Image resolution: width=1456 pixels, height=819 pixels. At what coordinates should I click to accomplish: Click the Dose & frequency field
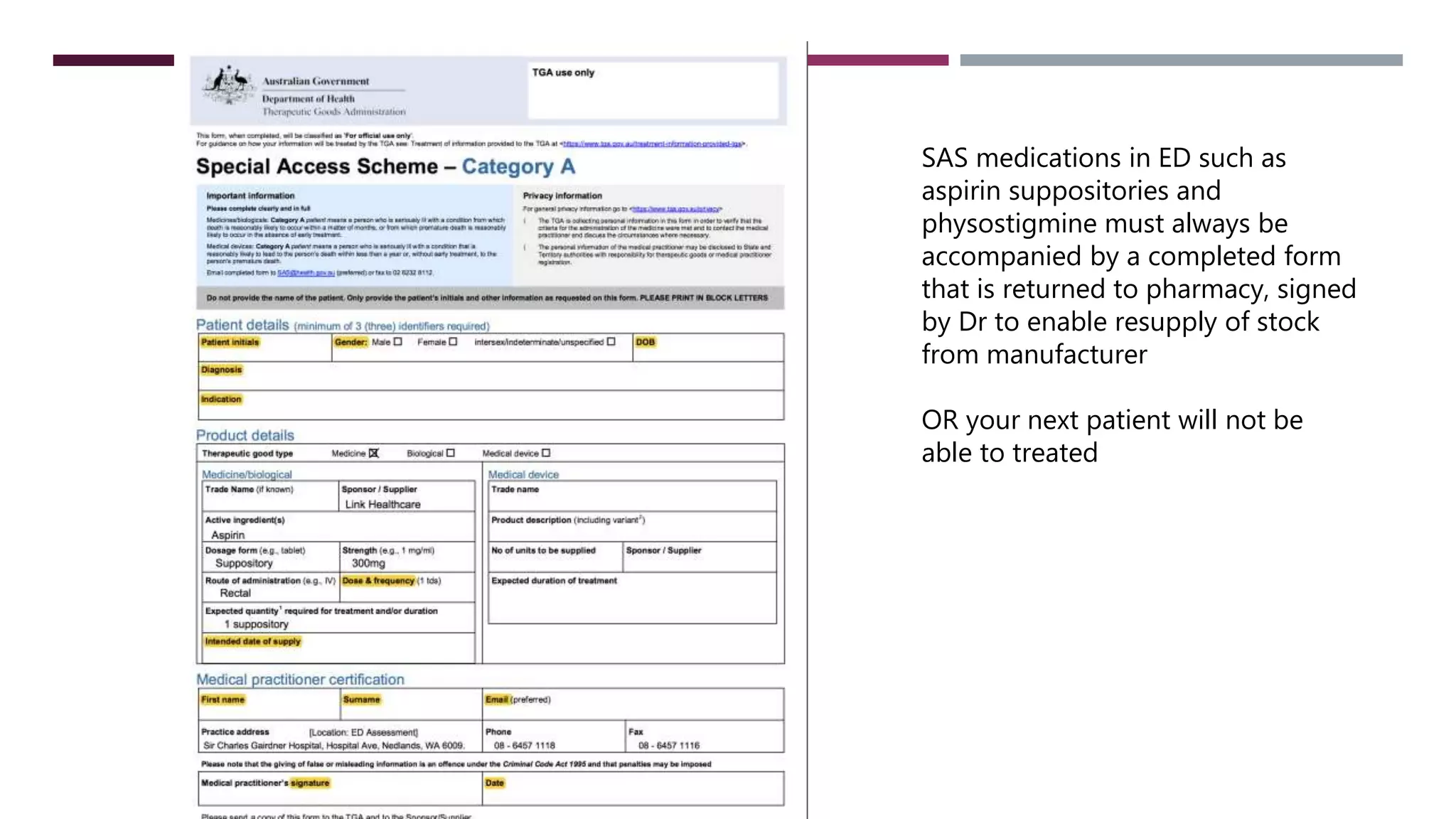(407, 587)
